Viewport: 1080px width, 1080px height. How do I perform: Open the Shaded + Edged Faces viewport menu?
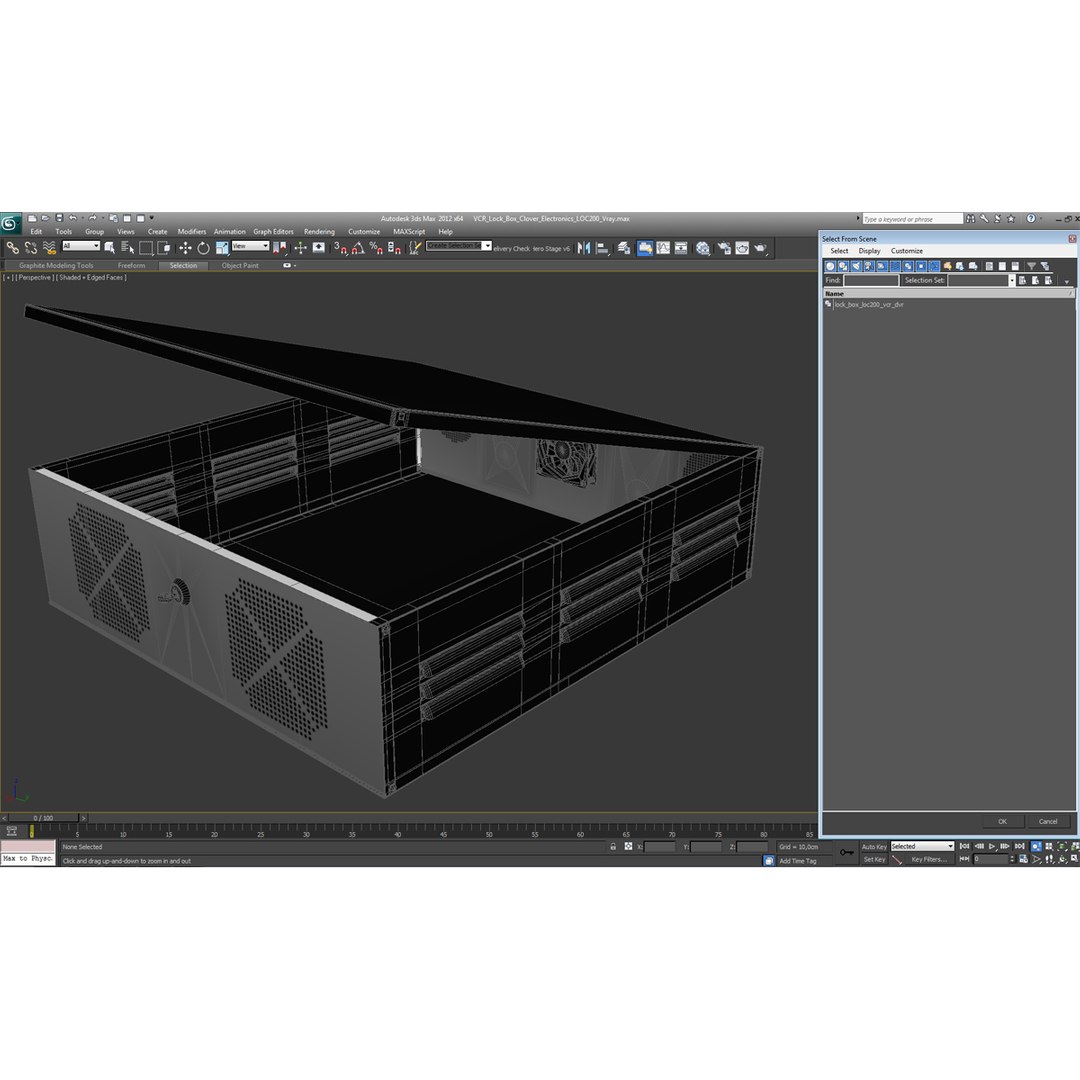pyautogui.click(x=91, y=278)
